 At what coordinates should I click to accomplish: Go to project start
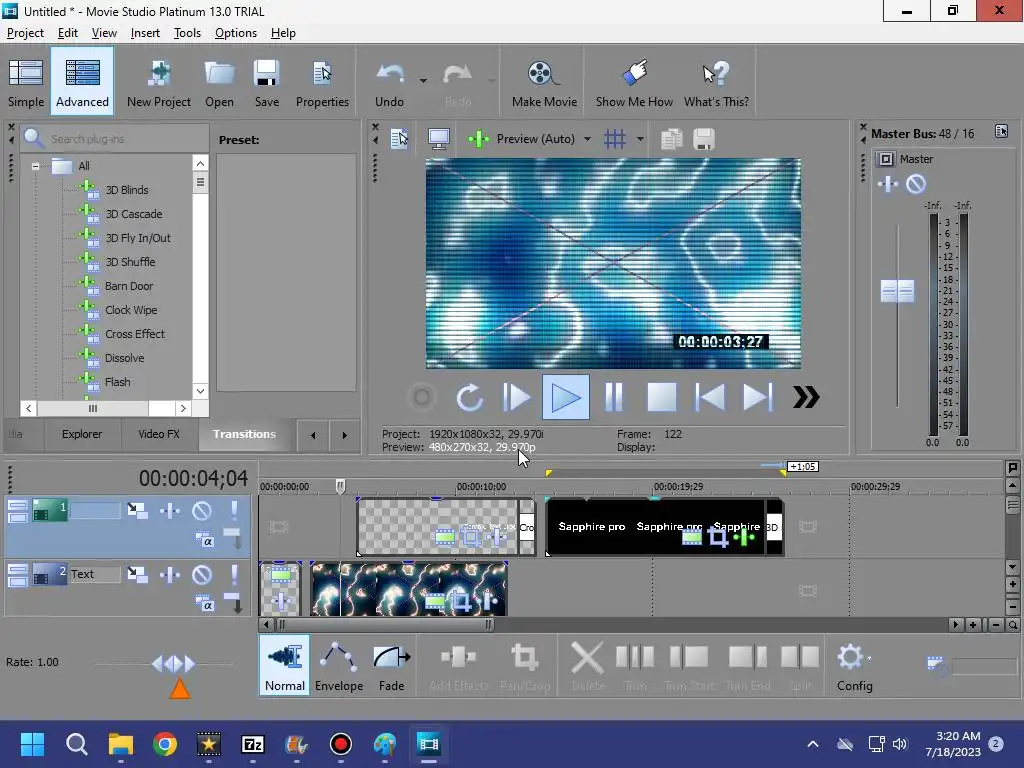pyautogui.click(x=709, y=397)
